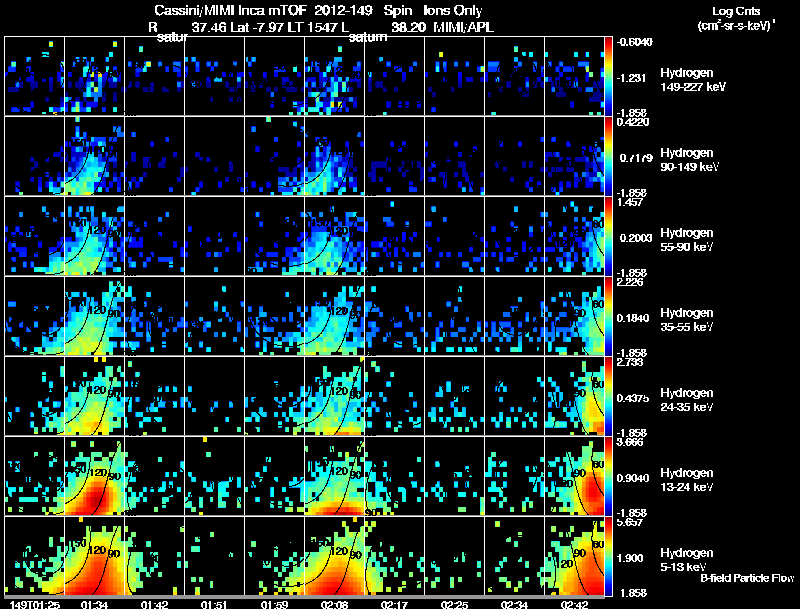This screenshot has width=800, height=609.
Task: Select the 01:34 panel in the 149-227 keV row
Action: pos(94,76)
